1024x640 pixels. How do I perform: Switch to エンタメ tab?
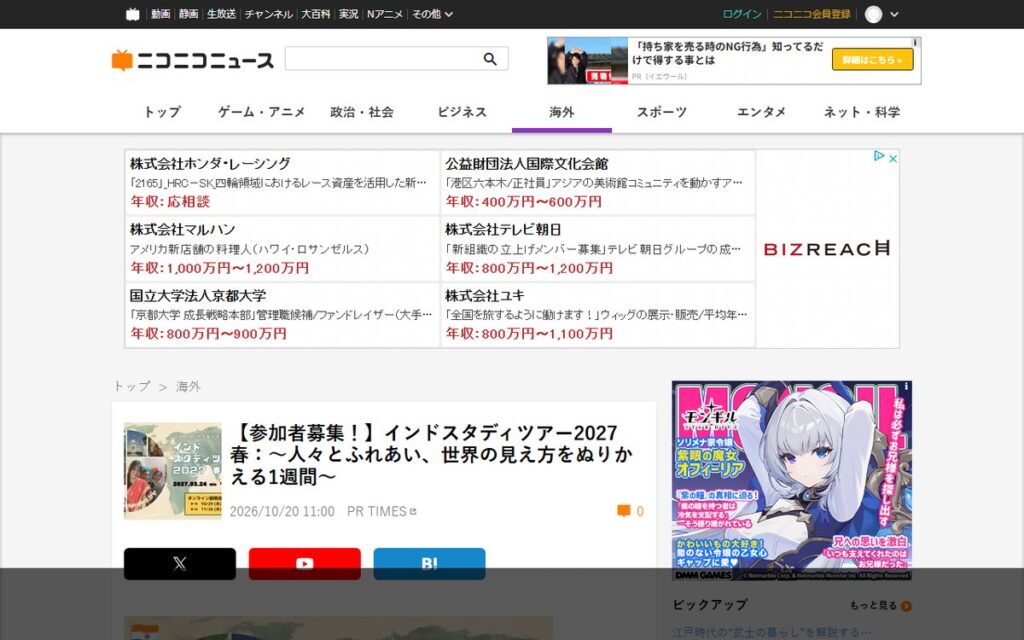(x=761, y=112)
